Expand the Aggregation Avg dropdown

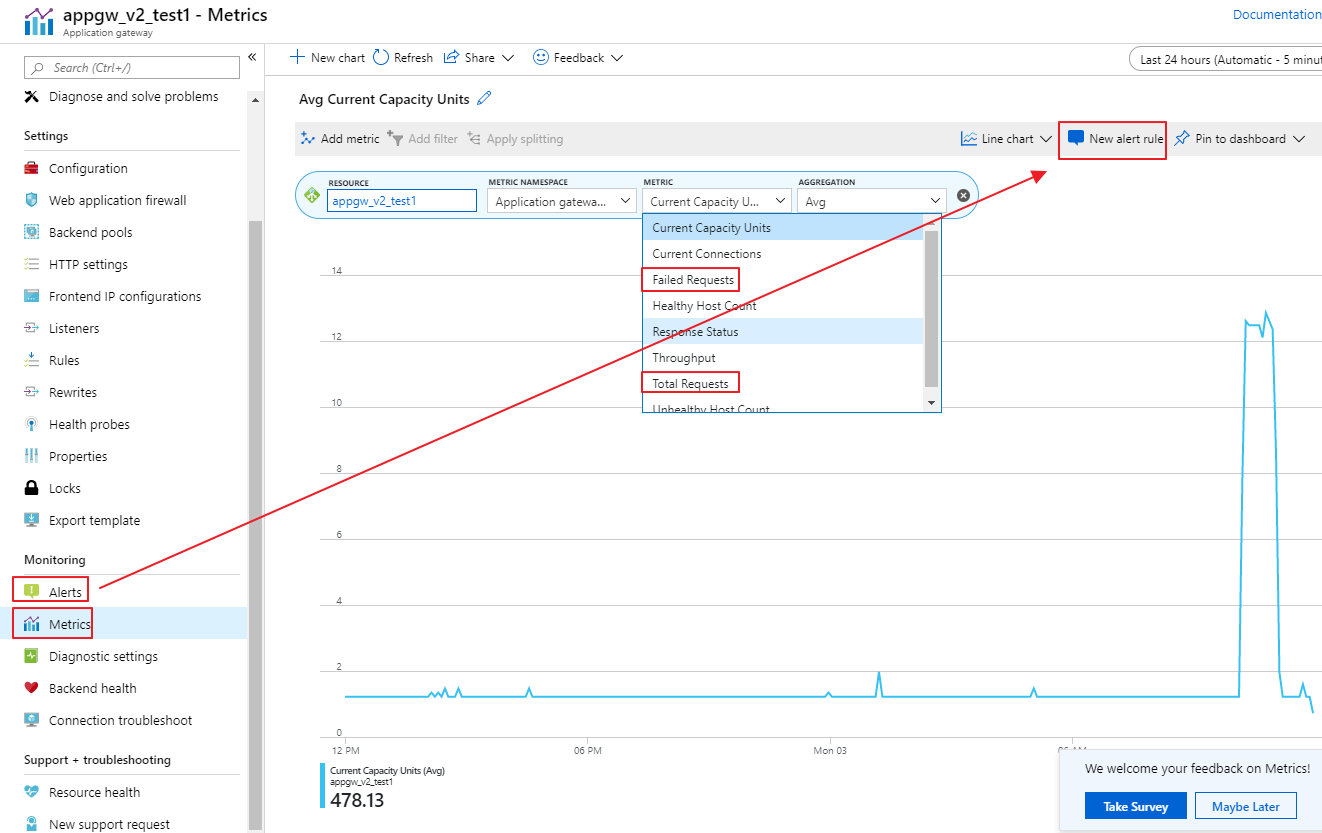872,201
